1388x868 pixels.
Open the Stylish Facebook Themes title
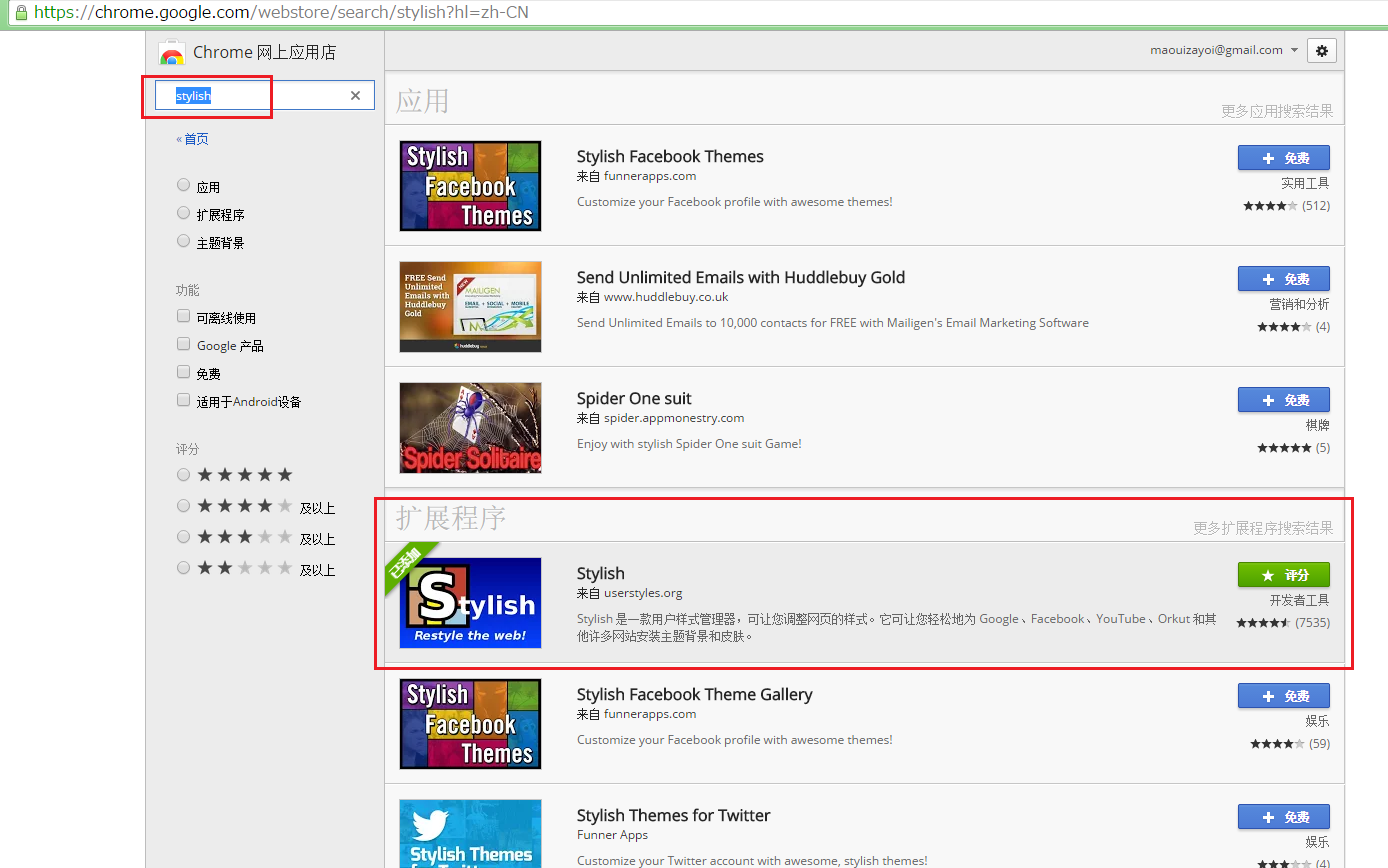pos(670,156)
